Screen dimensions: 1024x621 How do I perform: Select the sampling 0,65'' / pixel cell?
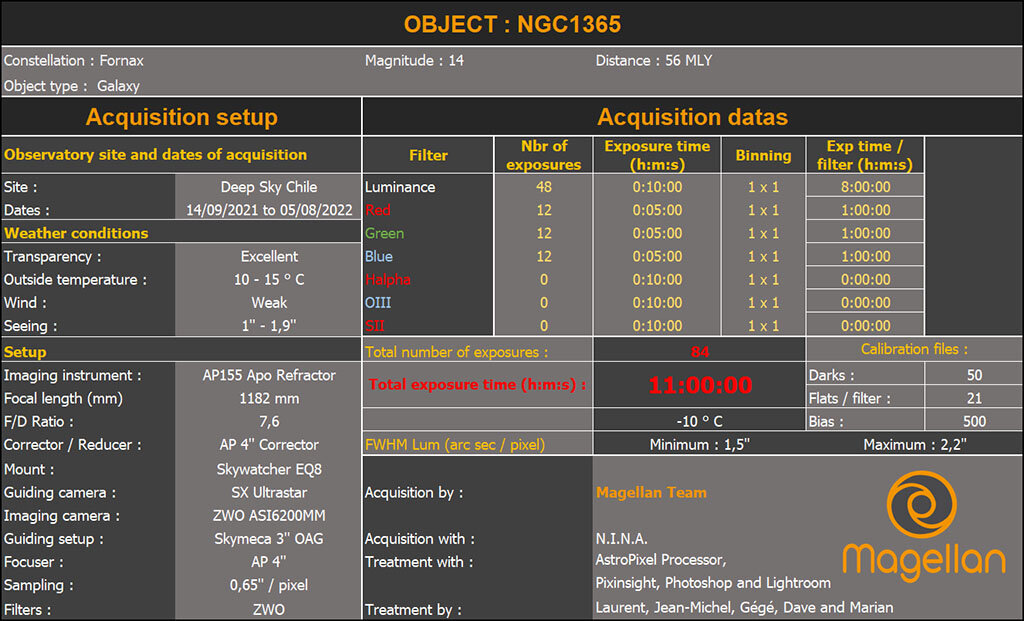268,585
